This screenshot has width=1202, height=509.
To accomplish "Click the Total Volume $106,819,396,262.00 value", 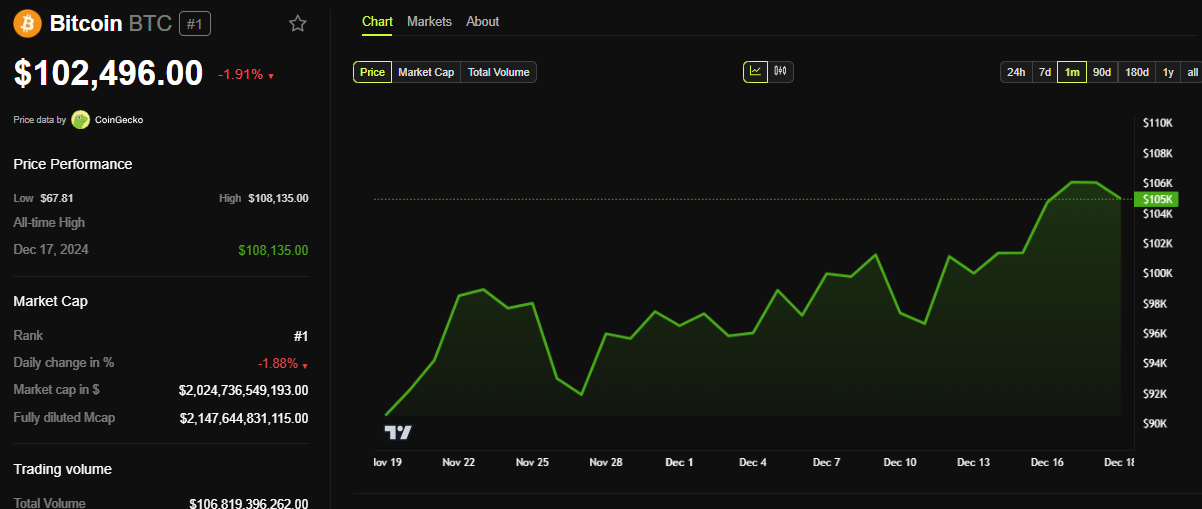I will tap(248, 504).
